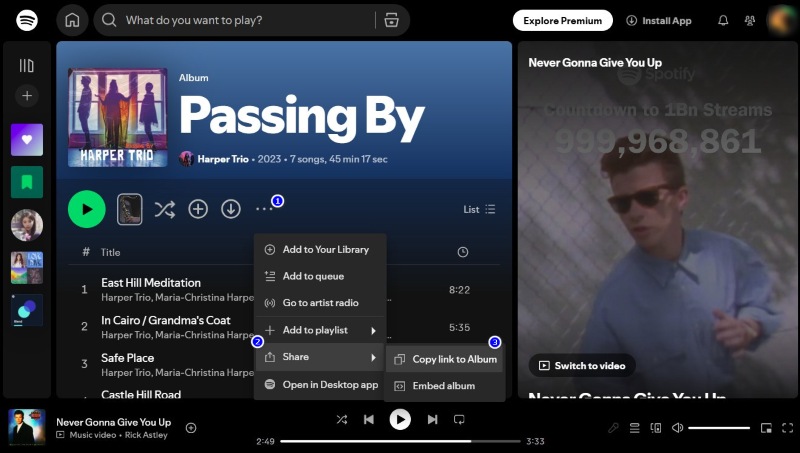Viewport: 800px width, 453px height.
Task: Open Rick Astley artist link in player bar
Action: click(x=146, y=435)
